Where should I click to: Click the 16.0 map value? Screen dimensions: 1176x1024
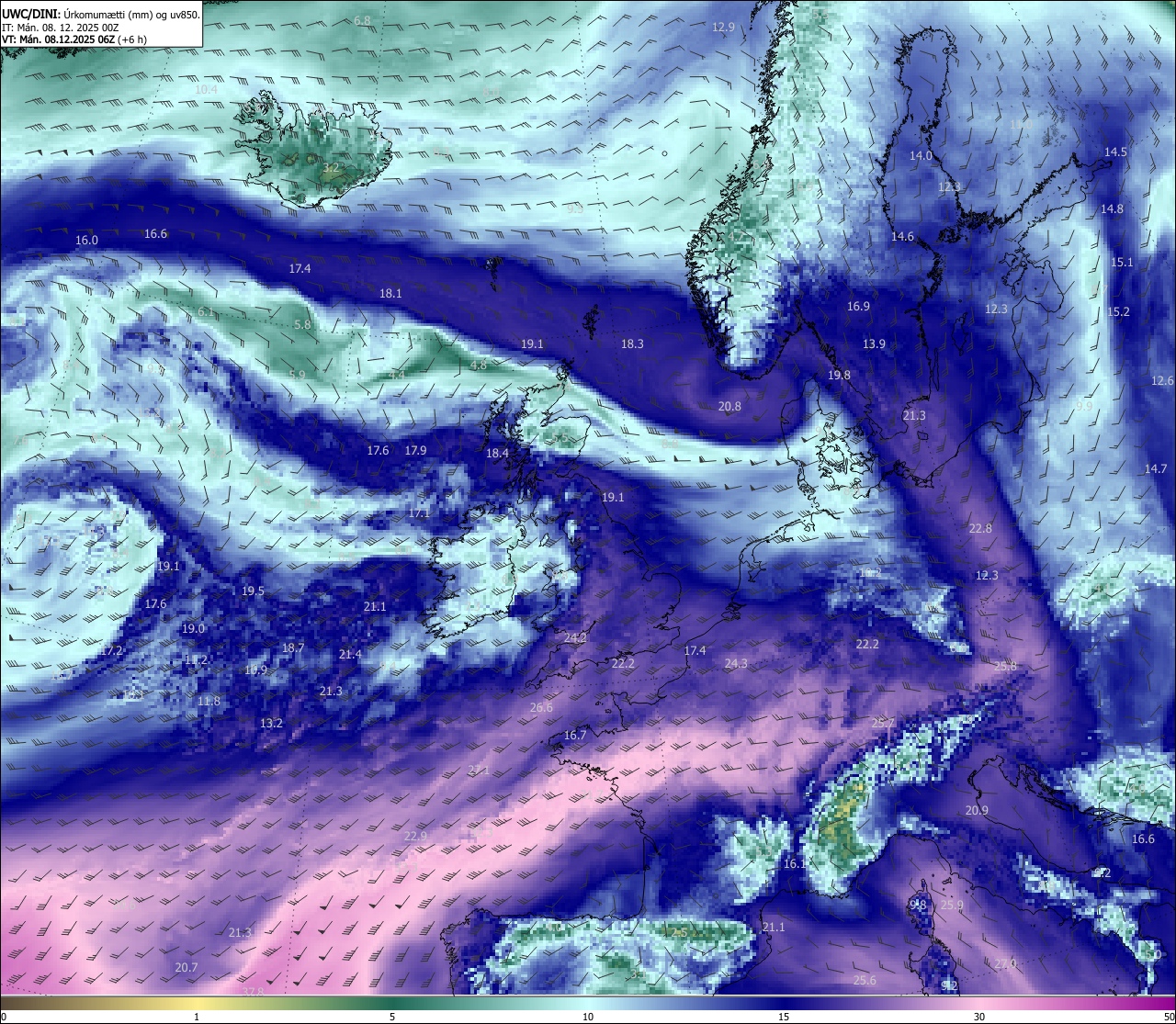pyautogui.click(x=86, y=240)
